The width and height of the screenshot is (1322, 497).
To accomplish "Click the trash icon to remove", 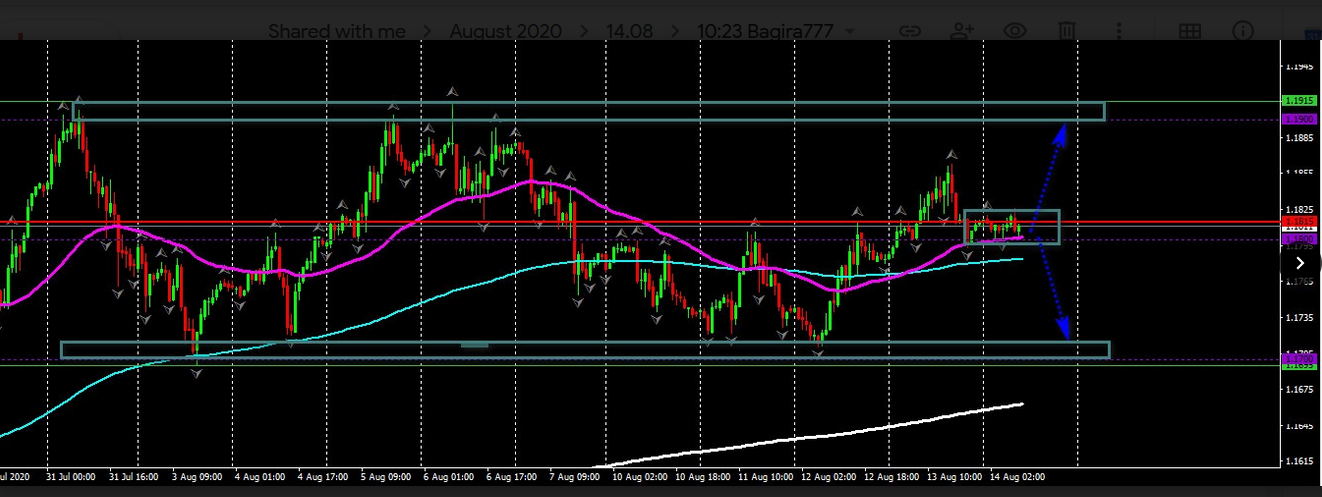I will pos(1069,31).
